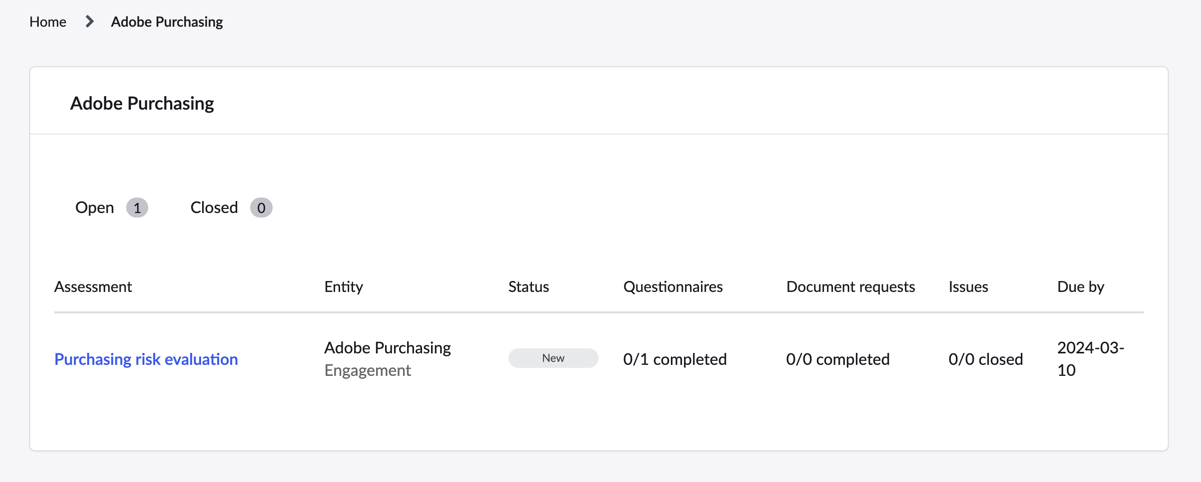1201x482 pixels.
Task: Select the Adobe Purchasing entity cell
Action: pyautogui.click(x=387, y=347)
